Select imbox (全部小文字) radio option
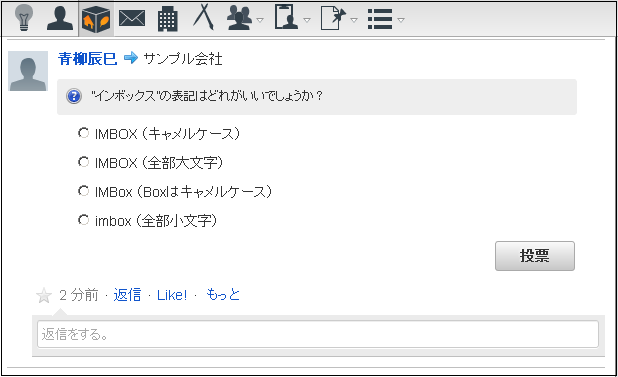The height and width of the screenshot is (377, 618). point(83,220)
